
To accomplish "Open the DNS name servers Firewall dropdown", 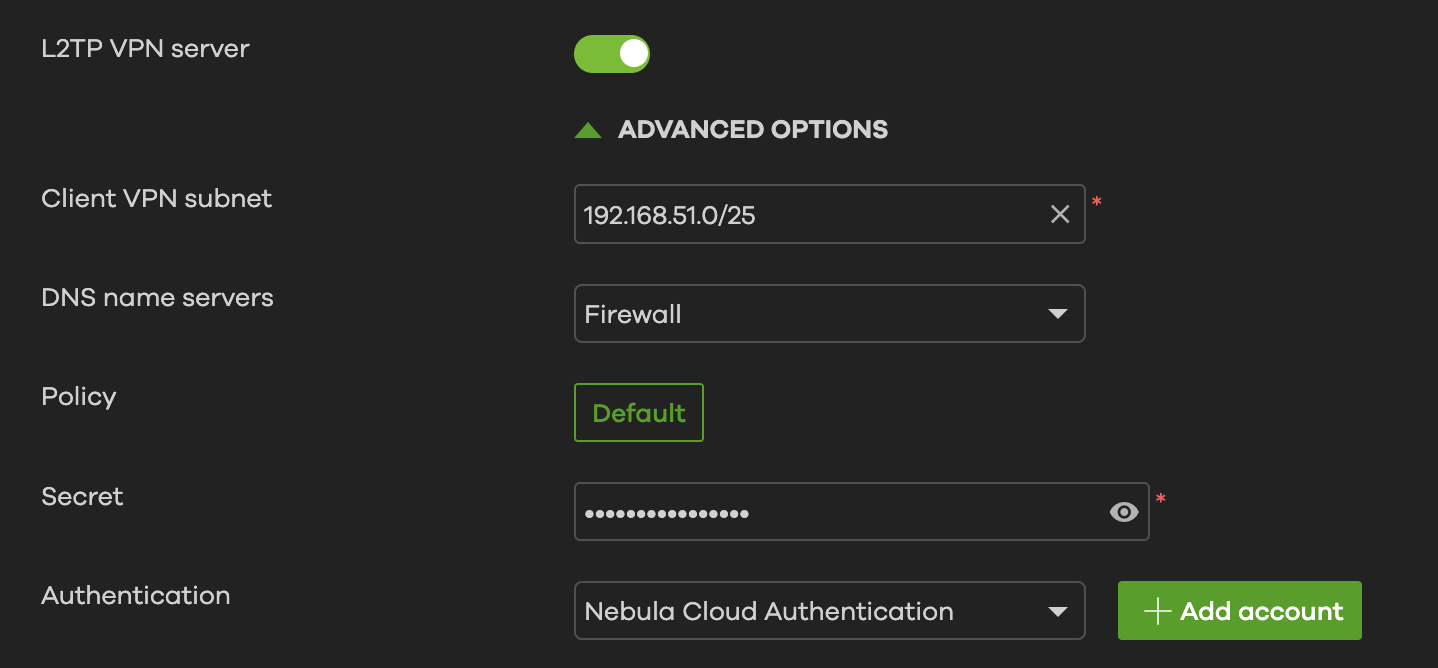I will pos(810,314).
